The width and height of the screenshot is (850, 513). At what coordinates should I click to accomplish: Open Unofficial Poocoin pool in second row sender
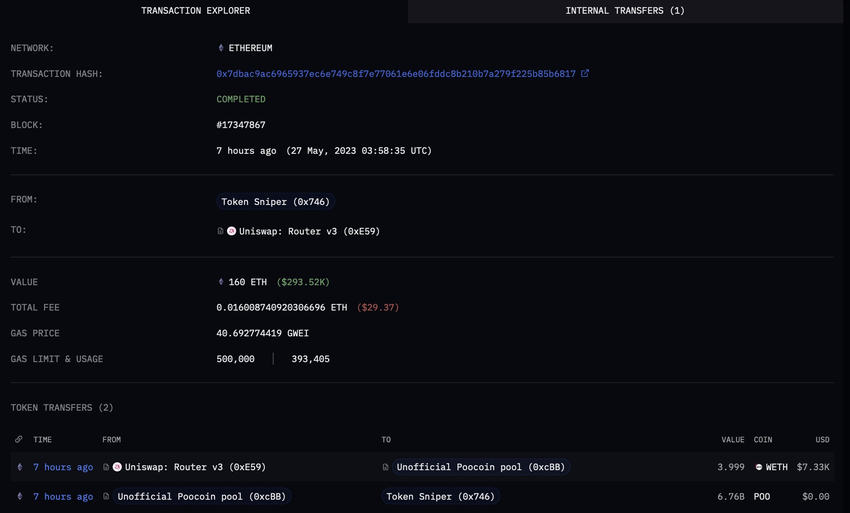tap(200, 496)
